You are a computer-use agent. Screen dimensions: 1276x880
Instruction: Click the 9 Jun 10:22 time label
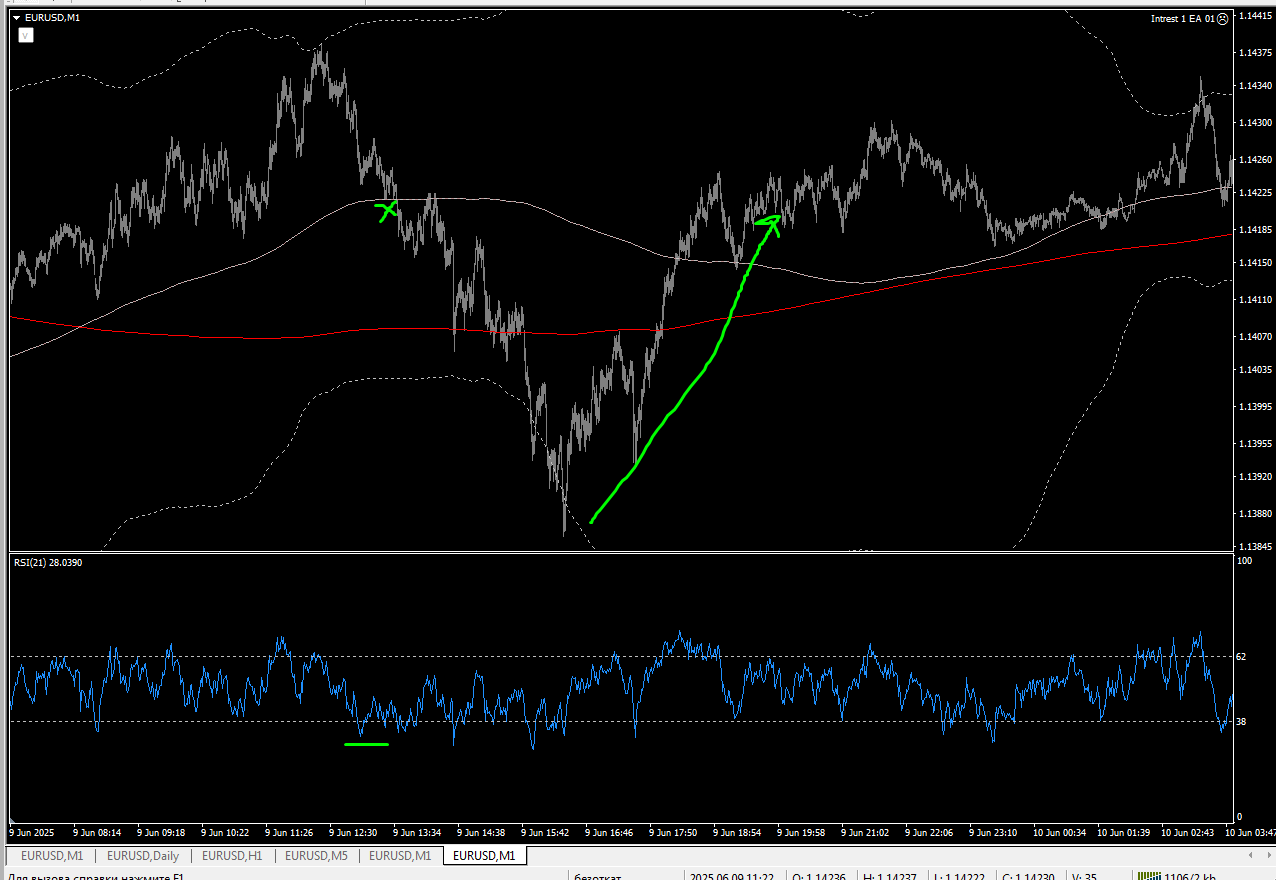point(225,832)
